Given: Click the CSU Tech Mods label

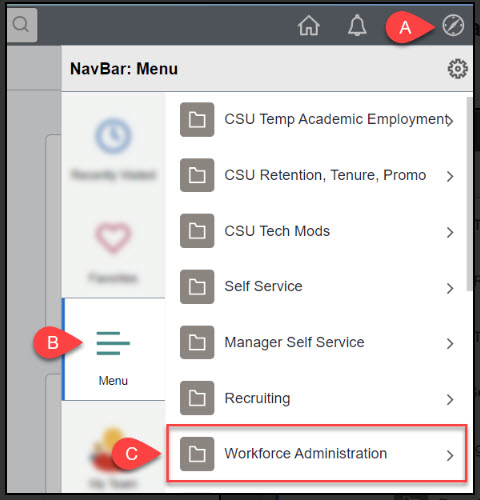Looking at the screenshot, I should [277, 231].
